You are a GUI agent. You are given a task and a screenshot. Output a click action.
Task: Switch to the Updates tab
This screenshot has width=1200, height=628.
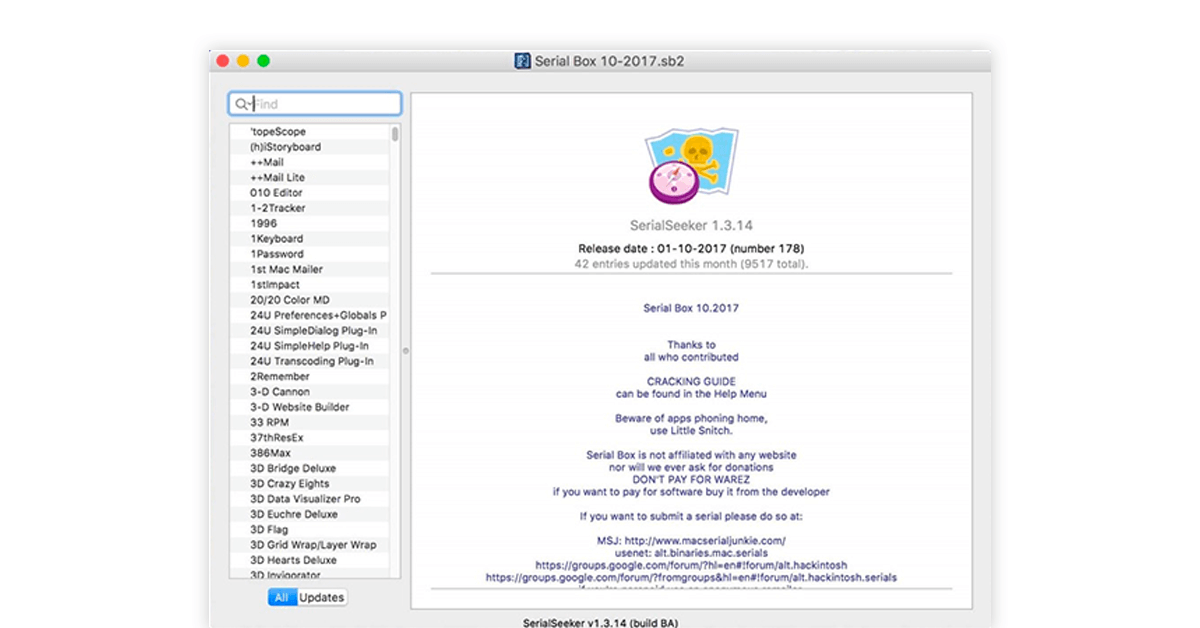pyautogui.click(x=322, y=597)
